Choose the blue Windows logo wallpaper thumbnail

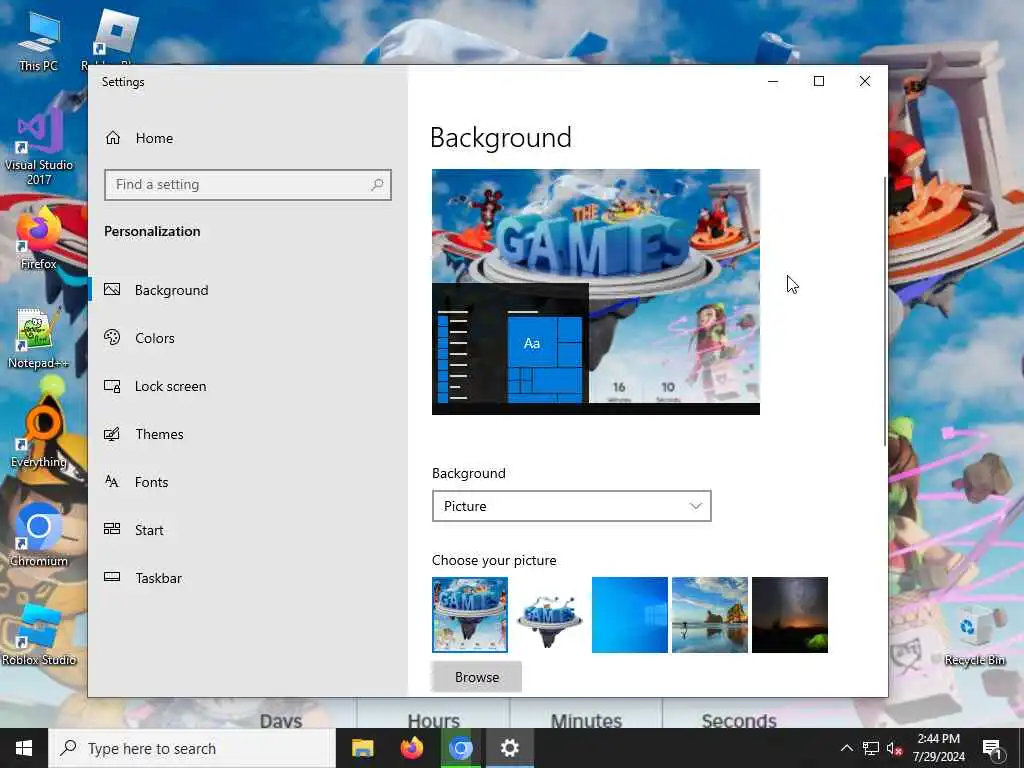coord(630,615)
